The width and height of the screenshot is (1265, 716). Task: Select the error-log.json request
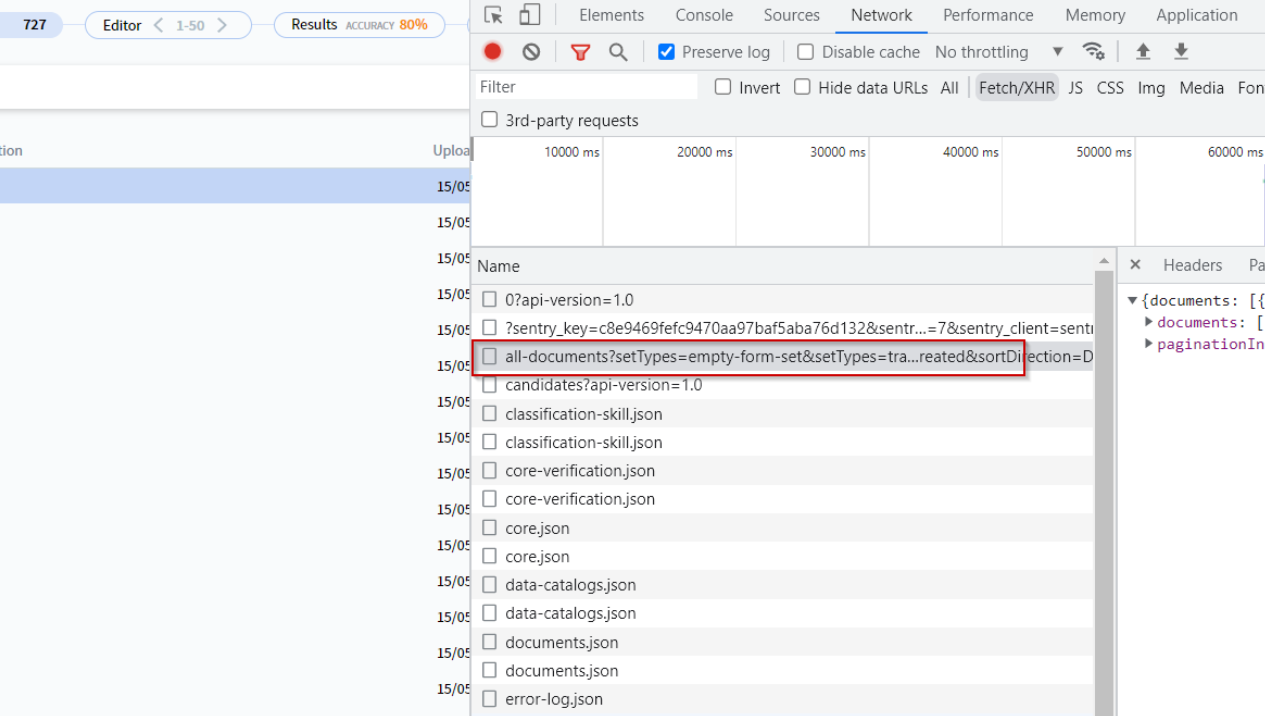coord(784,699)
